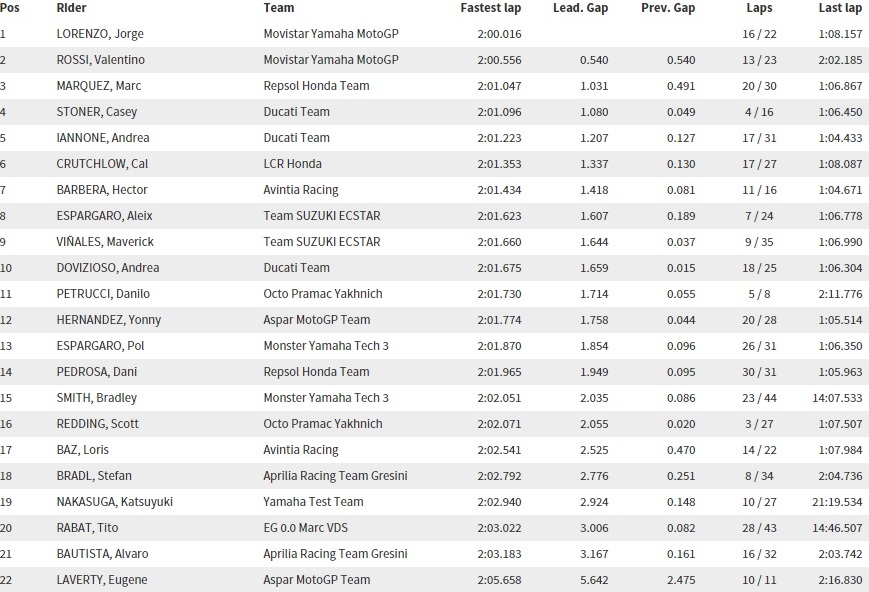Click the Lead. Gap column header
This screenshot has height=592, width=869.
point(580,8)
